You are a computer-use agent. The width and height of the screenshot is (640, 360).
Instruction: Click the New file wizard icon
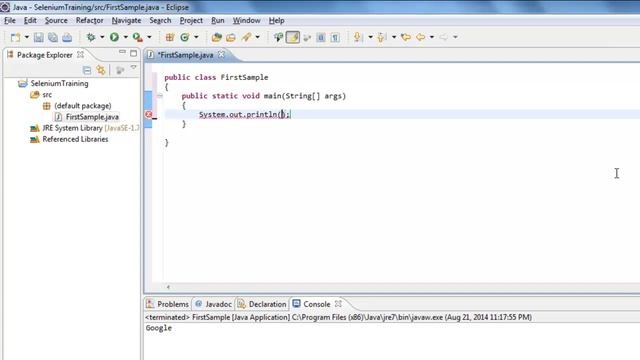[x=15, y=38]
